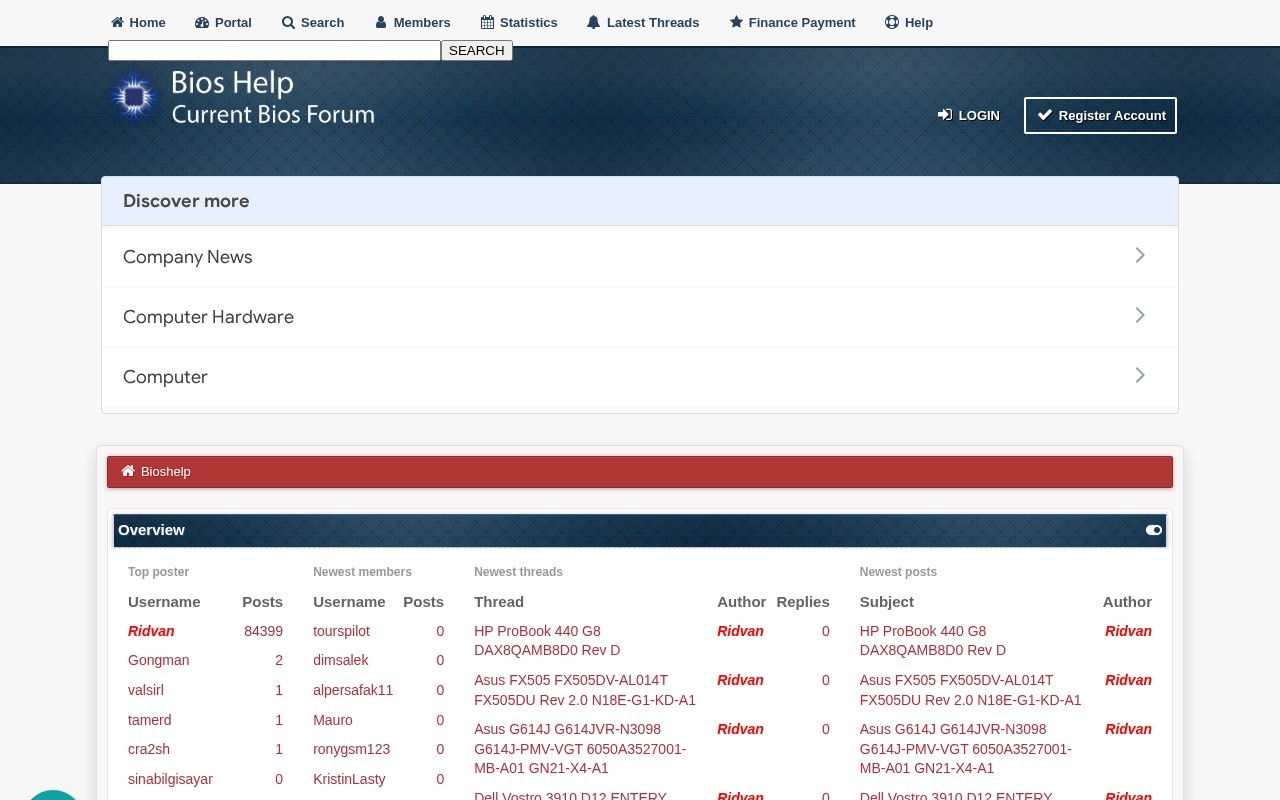
Task: Open Ridvan in the Top poster list
Action: coord(151,631)
